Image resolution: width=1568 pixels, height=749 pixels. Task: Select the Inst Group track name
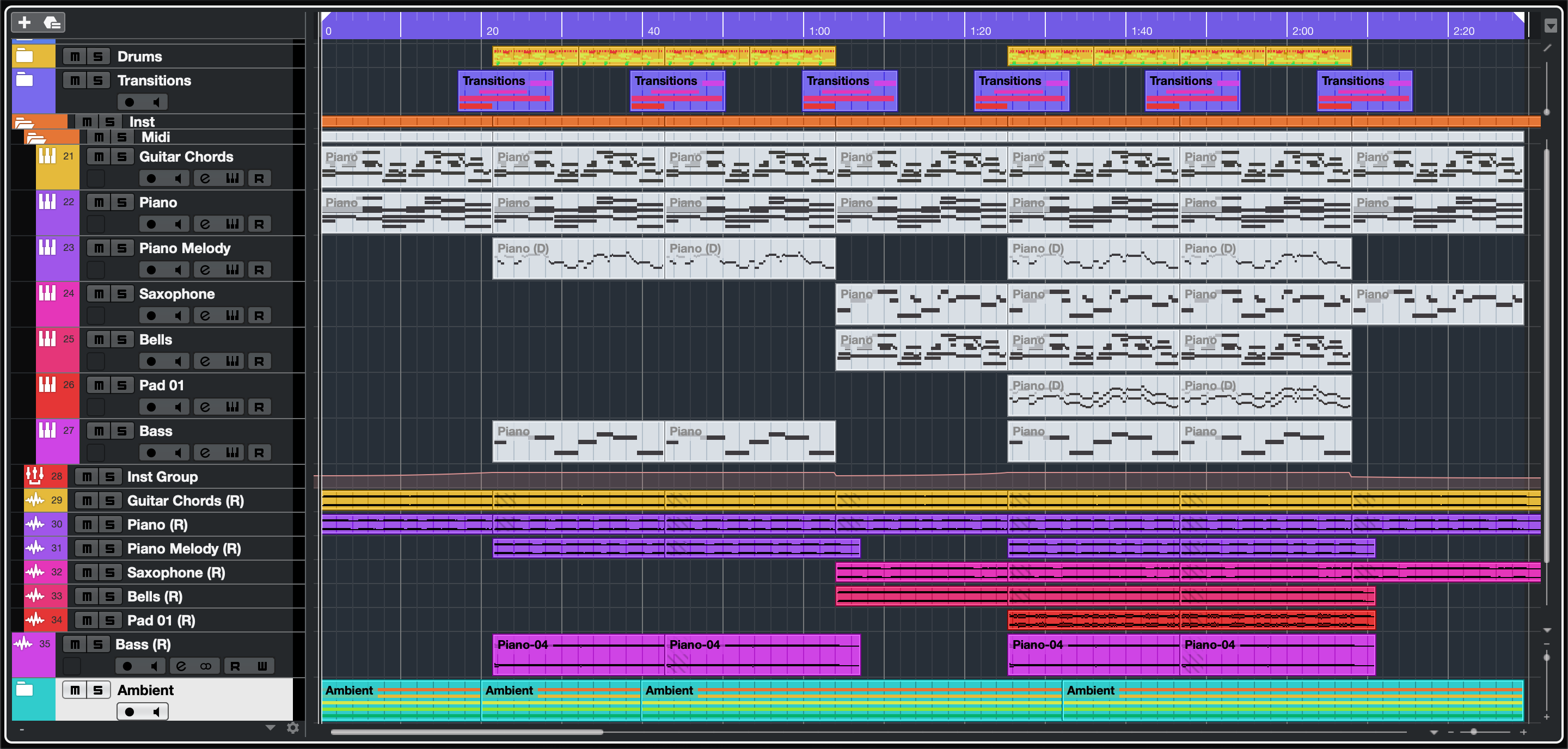[x=162, y=476]
